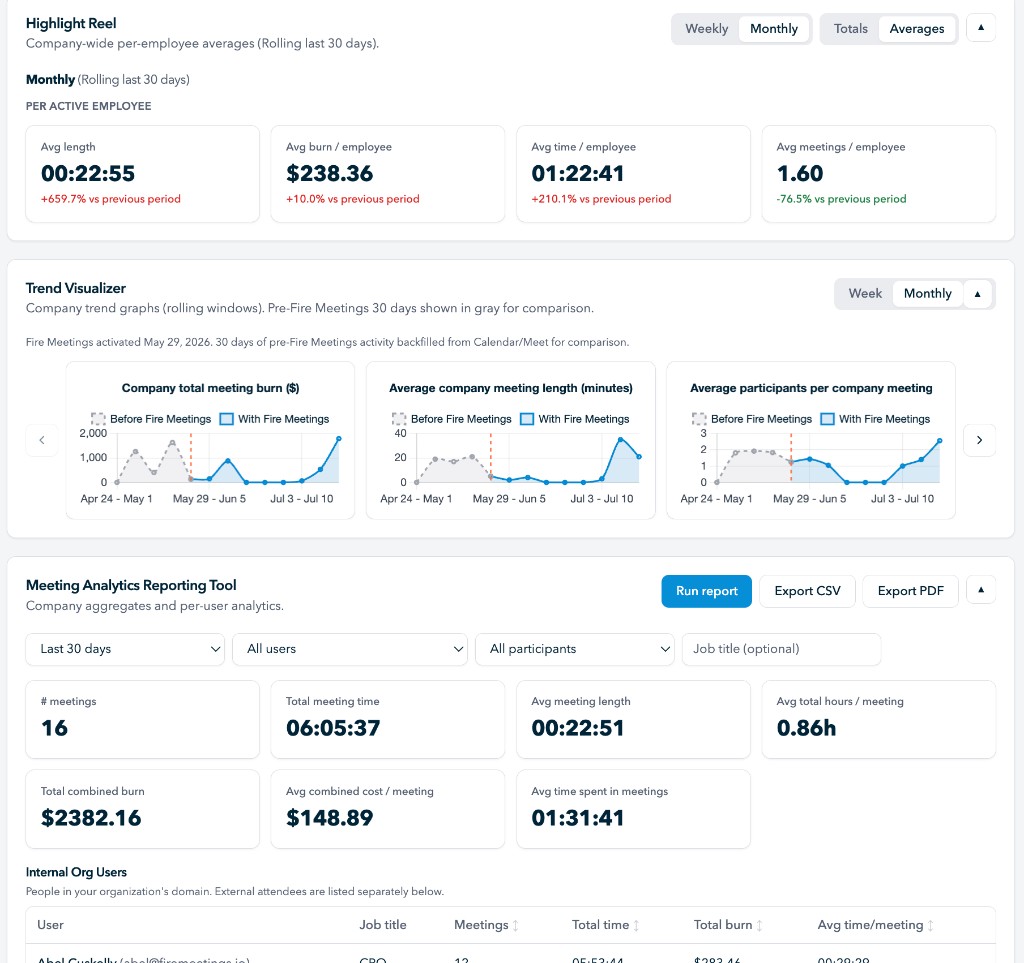Switch Highlight Reel to Weekly view

706,29
